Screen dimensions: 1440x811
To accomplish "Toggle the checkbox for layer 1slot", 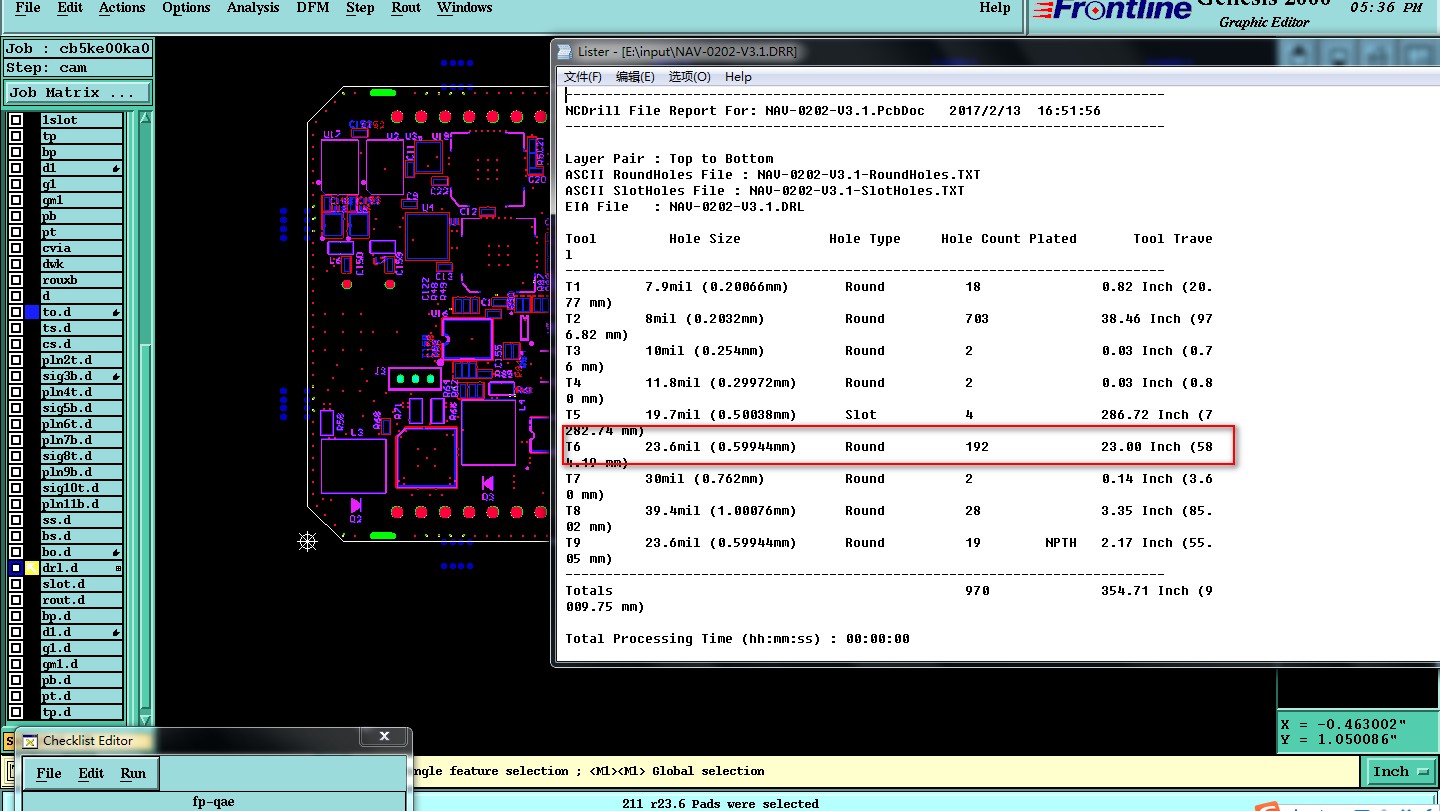I will tap(16, 120).
